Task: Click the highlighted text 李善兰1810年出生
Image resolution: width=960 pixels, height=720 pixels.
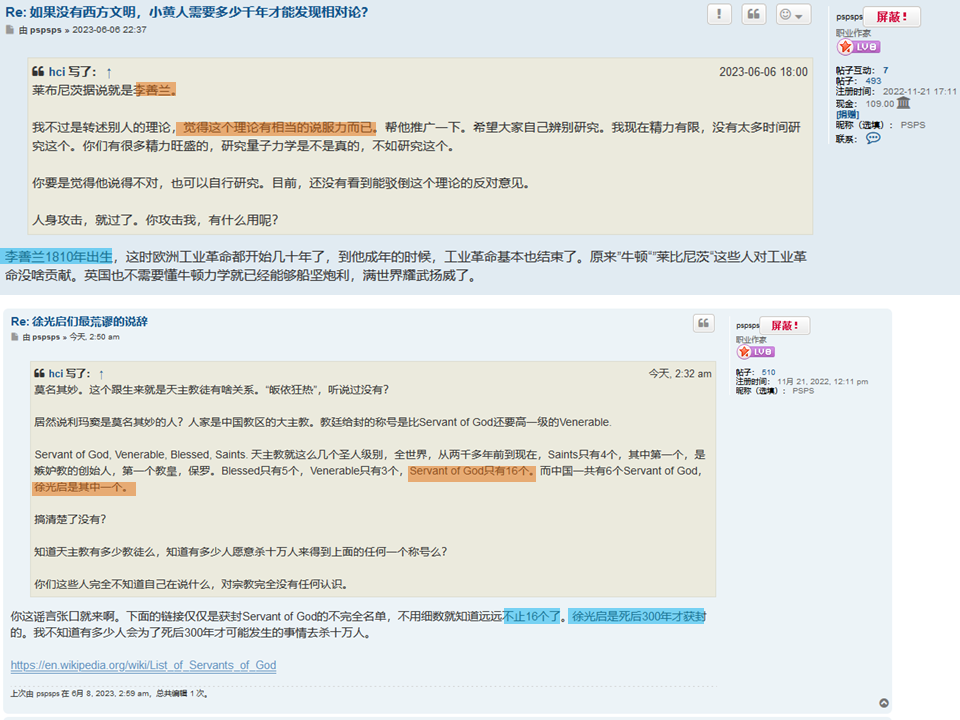Action: 58,257
